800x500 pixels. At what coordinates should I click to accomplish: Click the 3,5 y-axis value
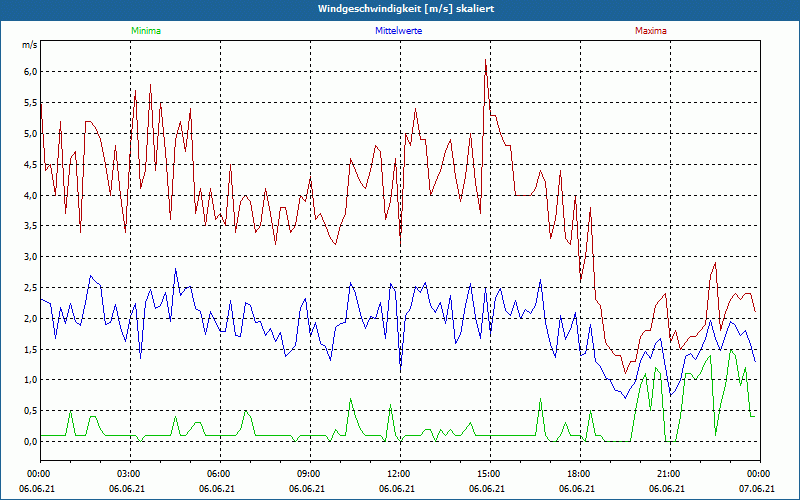coord(31,226)
